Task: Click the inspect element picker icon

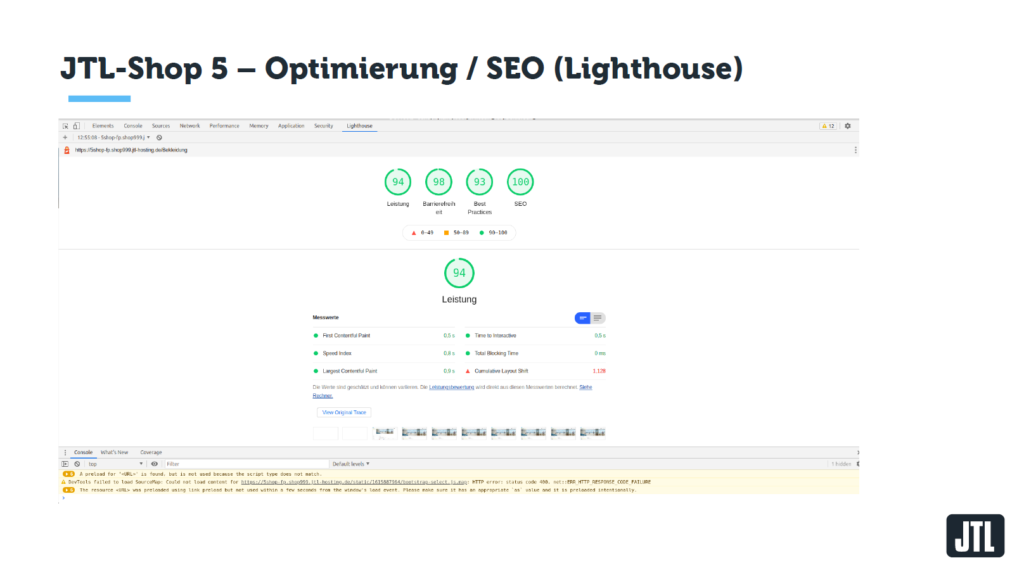Action: tap(66, 126)
